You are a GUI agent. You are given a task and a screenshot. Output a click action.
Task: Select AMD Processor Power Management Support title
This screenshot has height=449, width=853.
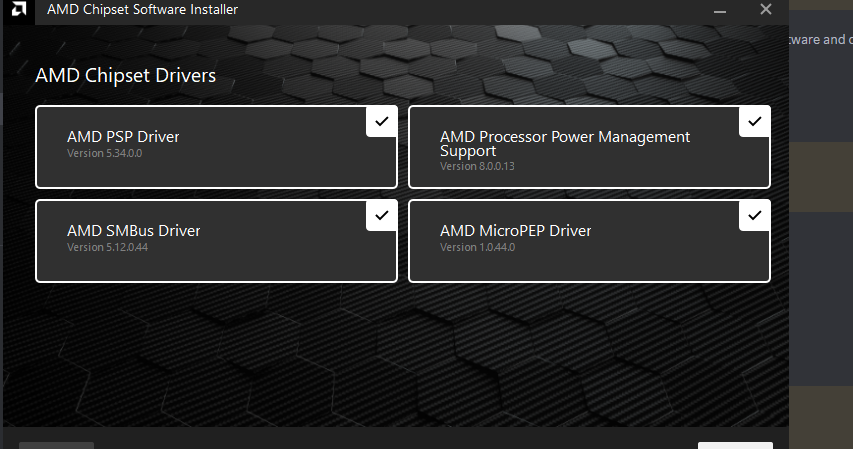[x=565, y=144]
